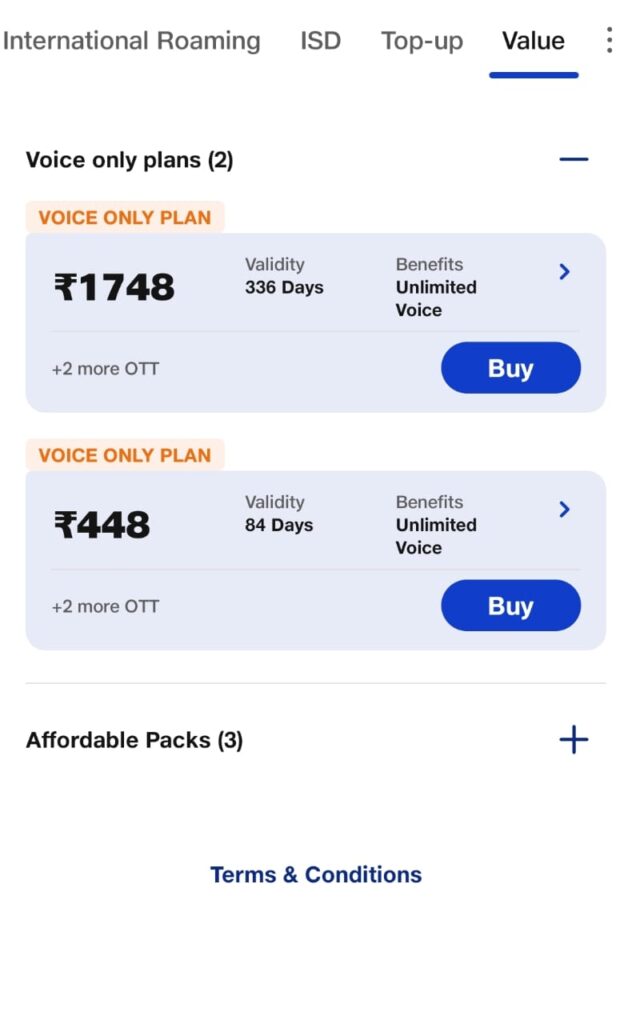Open the Top-up tab
The height and width of the screenshot is (1024, 632).
421,40
